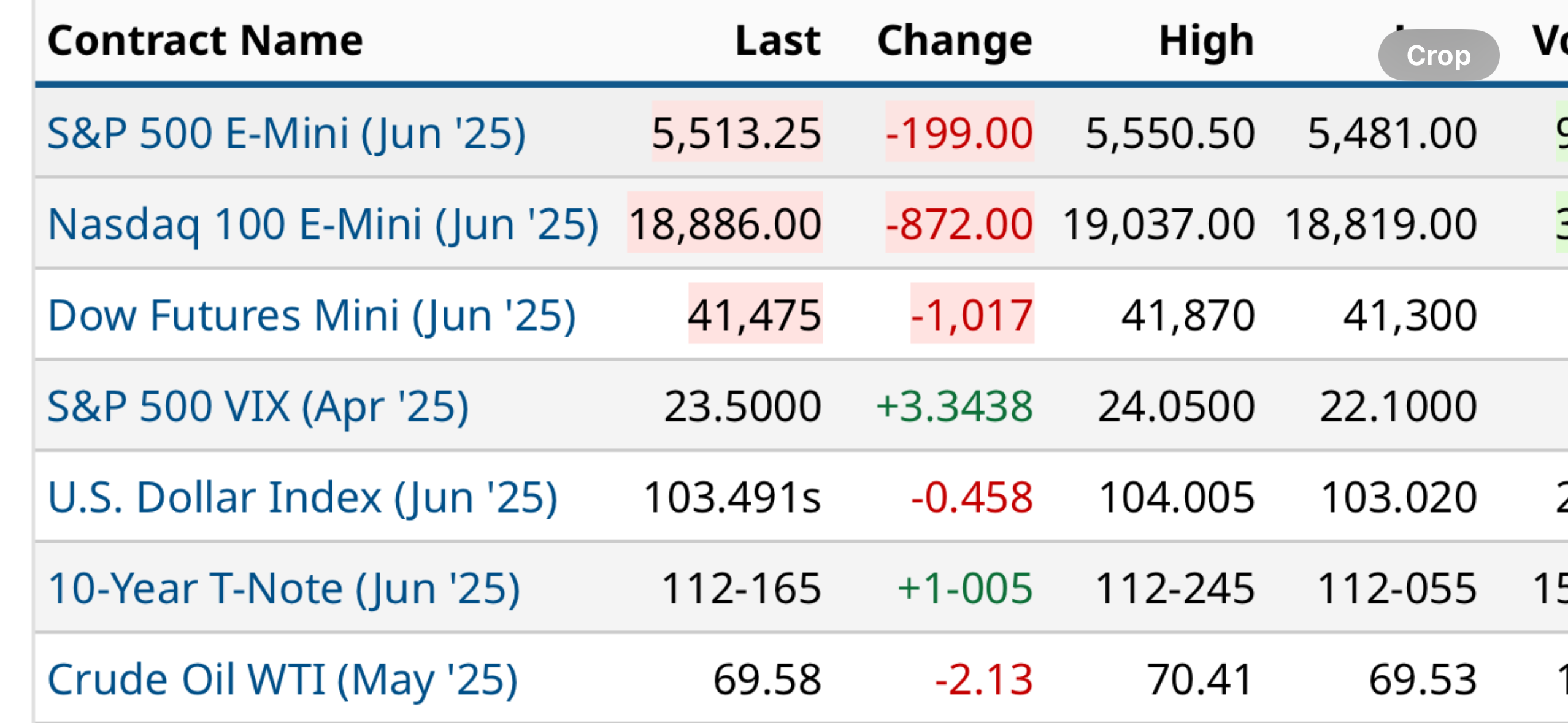The image size is (1568, 723).
Task: Click the Crude Oil last price 69.58
Action: point(767,679)
